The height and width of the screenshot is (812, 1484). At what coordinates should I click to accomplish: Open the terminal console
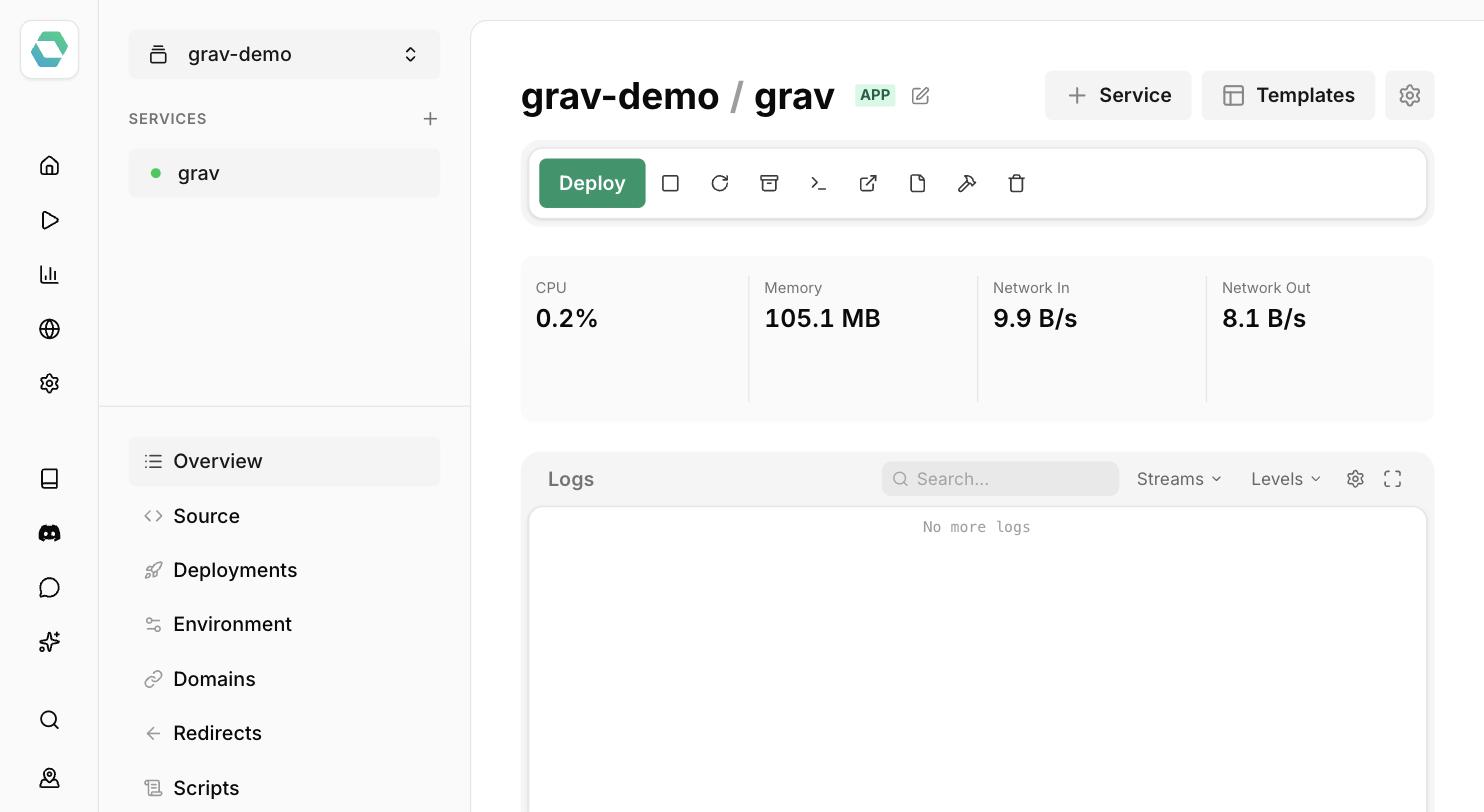pos(818,183)
